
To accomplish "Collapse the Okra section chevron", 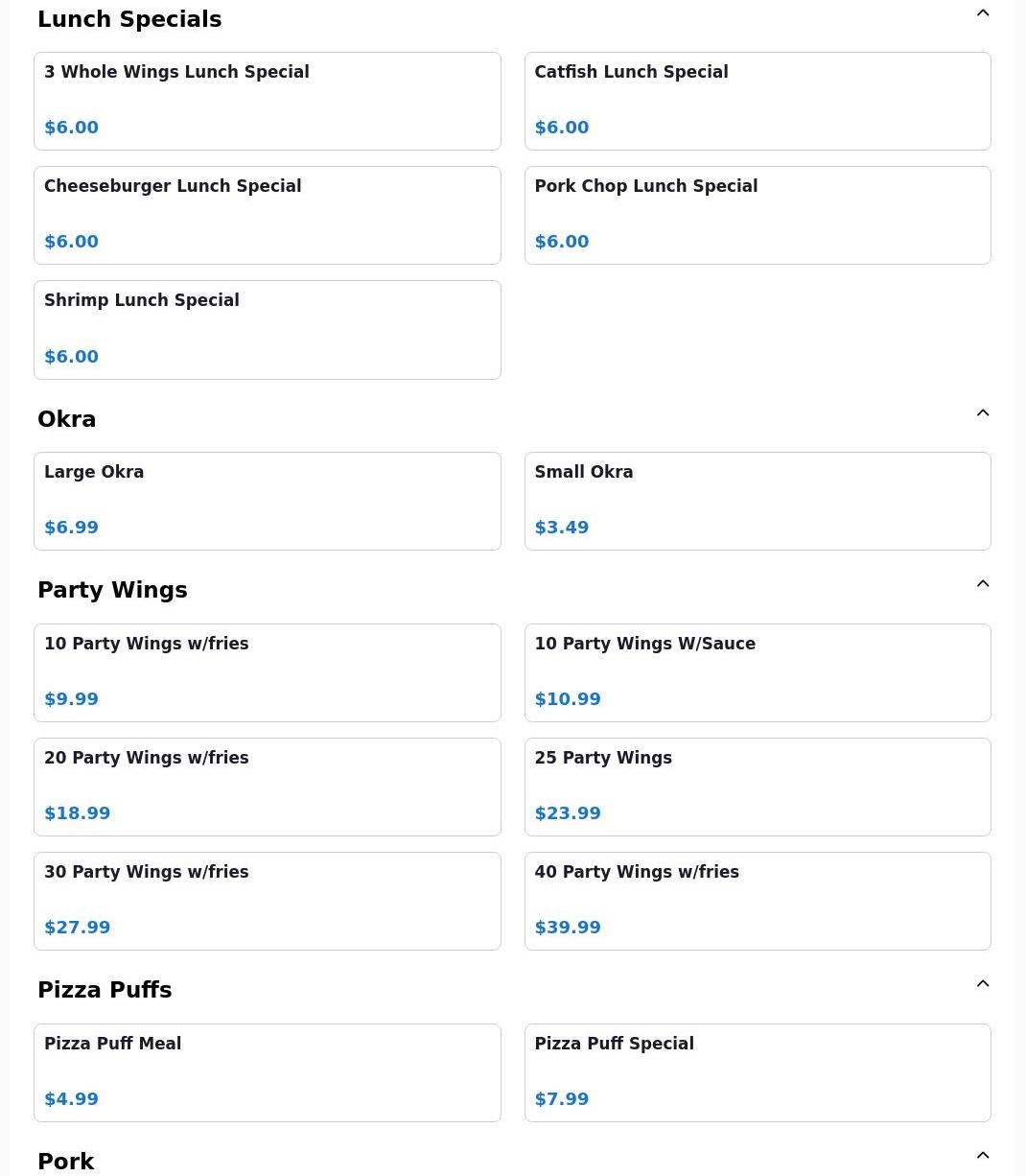I will (982, 413).
